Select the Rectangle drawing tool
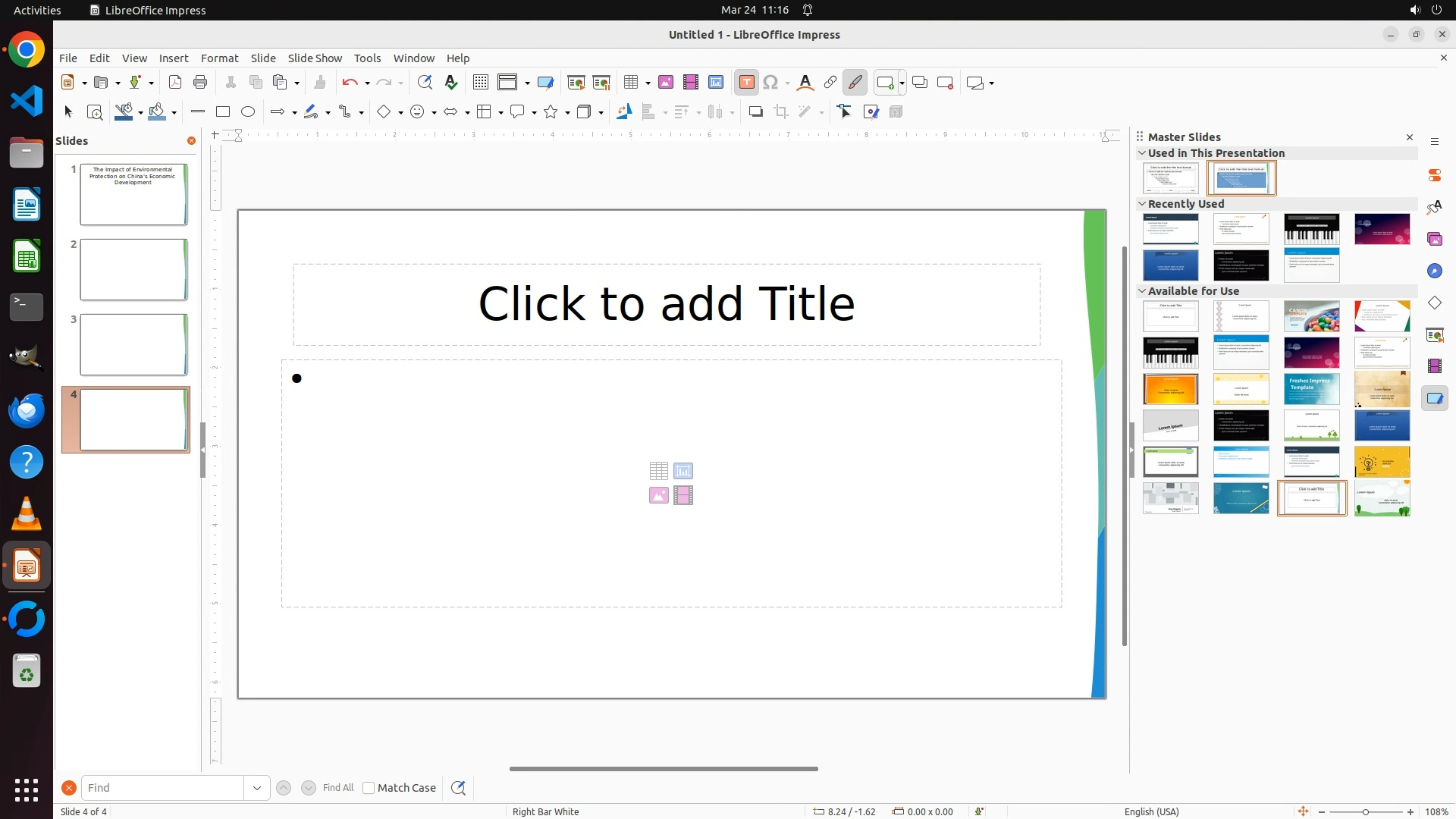The height and width of the screenshot is (819, 1456). [x=223, y=112]
